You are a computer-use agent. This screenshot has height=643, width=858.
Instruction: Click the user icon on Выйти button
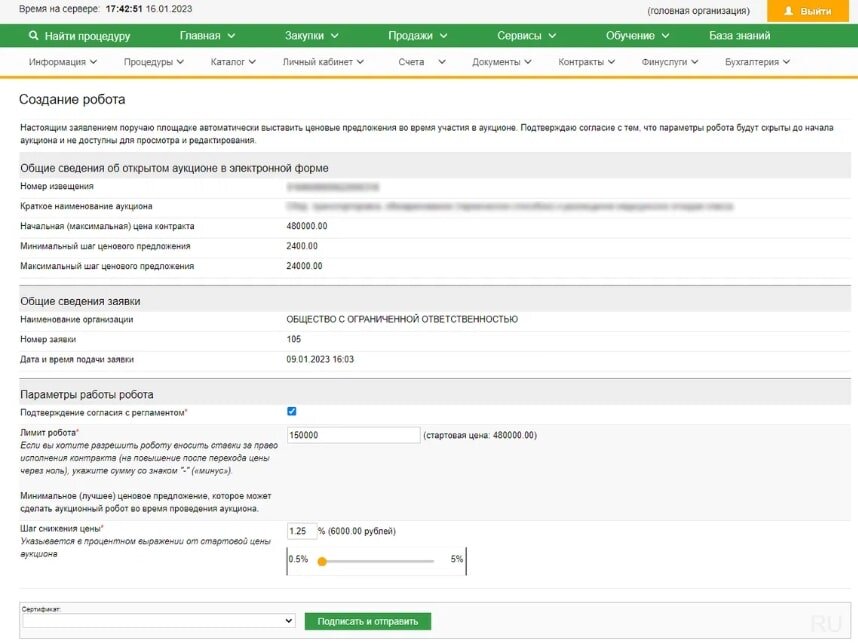click(x=789, y=11)
